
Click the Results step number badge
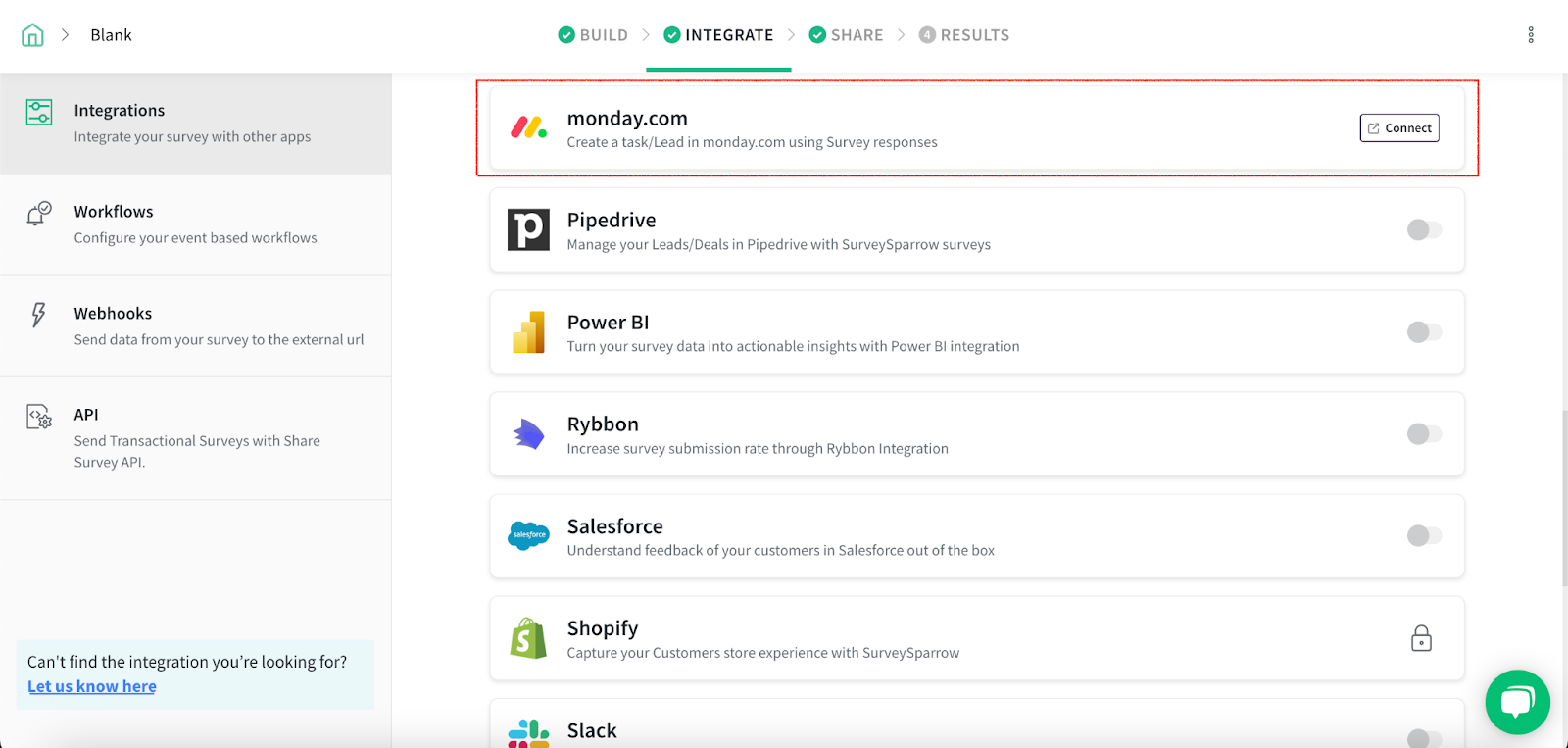[x=927, y=35]
